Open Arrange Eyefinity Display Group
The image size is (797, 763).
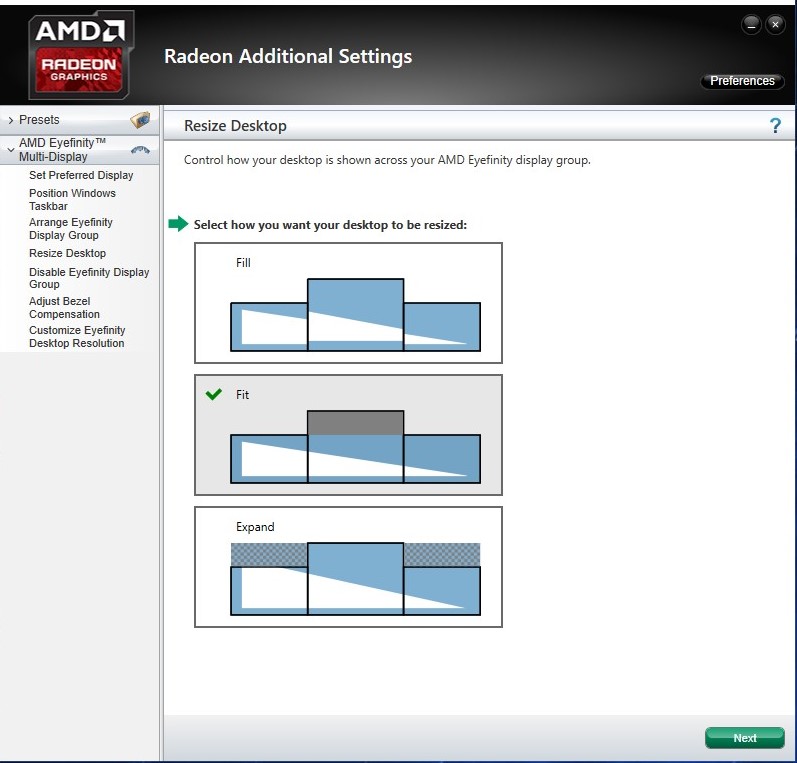71,228
